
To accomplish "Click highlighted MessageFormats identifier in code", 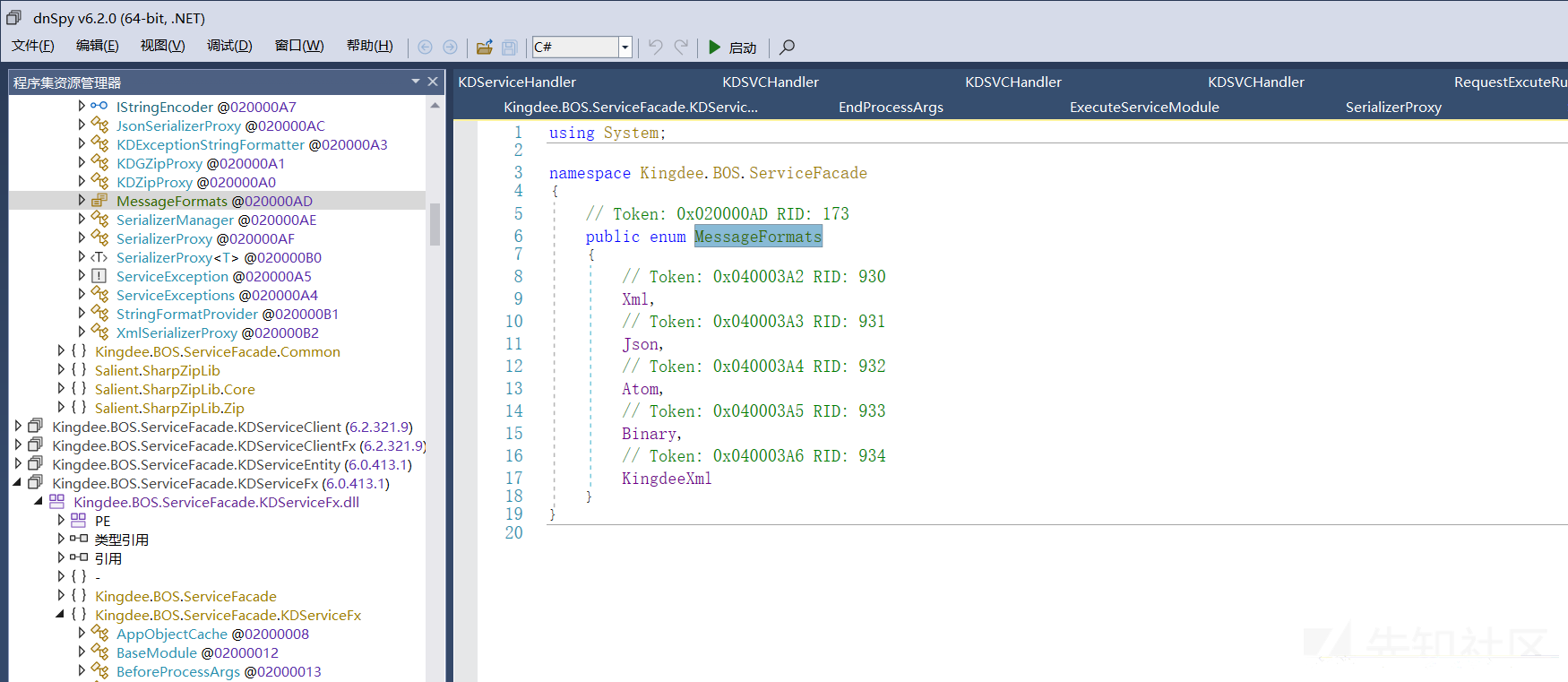I will point(758,237).
